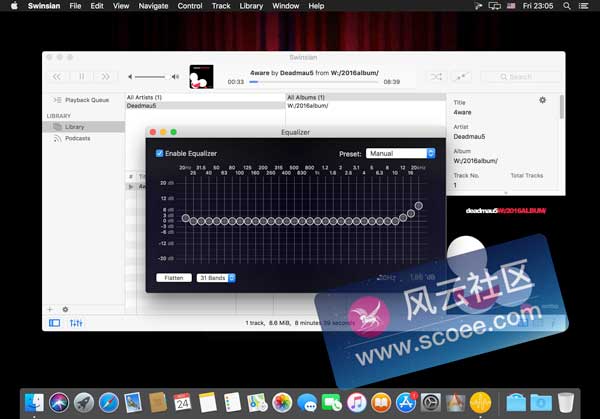Adjust the main volume slider
This screenshot has width=600, height=419.
point(150,77)
